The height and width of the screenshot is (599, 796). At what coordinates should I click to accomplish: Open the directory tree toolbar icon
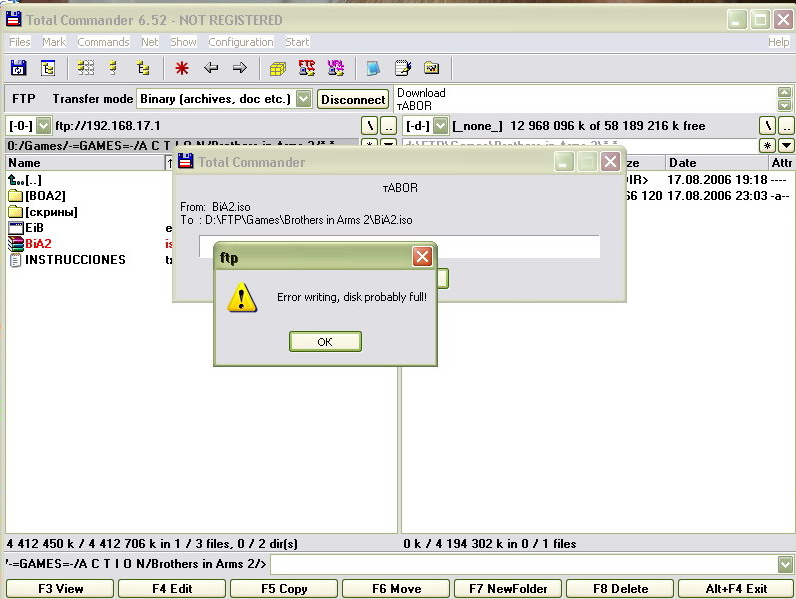(x=48, y=68)
